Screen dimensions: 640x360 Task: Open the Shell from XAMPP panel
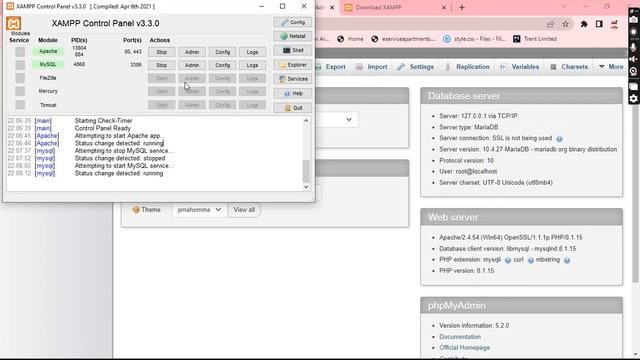click(293, 50)
